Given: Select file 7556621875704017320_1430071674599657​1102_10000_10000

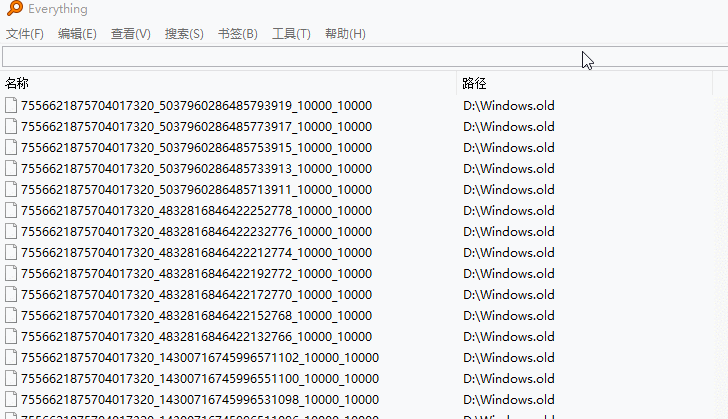Looking at the screenshot, I should [x=200, y=358].
